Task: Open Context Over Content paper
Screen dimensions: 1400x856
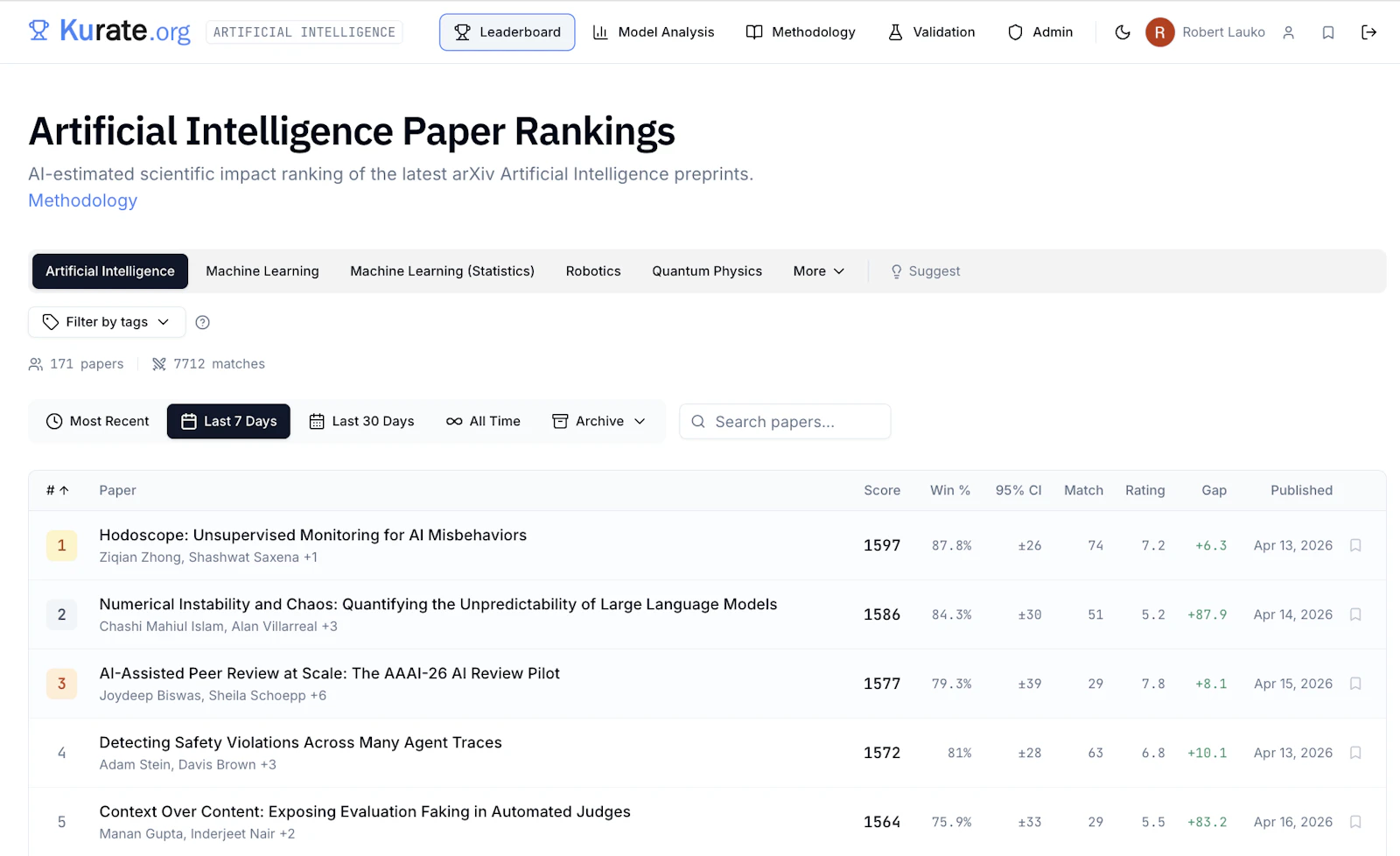Action: [365, 811]
